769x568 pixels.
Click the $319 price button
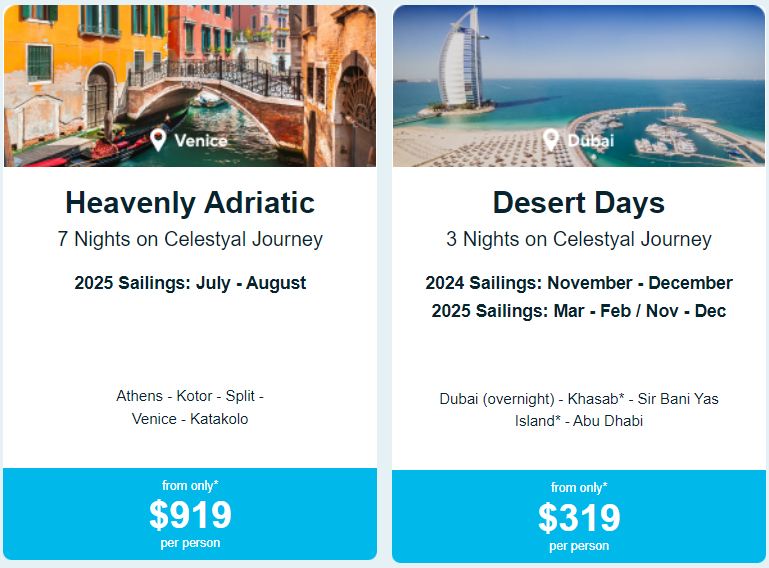(x=579, y=518)
